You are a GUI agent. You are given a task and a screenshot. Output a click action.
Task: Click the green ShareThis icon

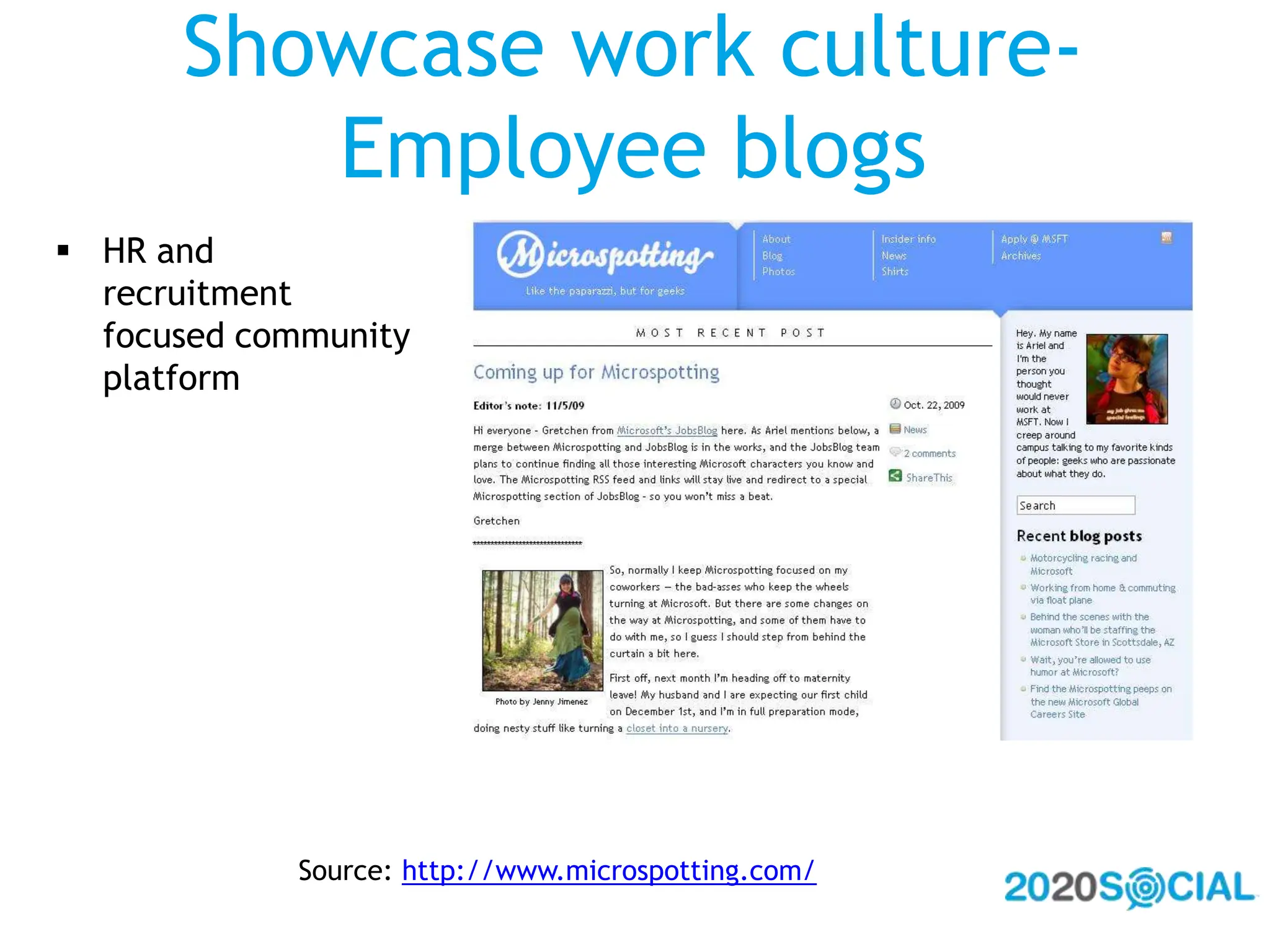tap(895, 476)
